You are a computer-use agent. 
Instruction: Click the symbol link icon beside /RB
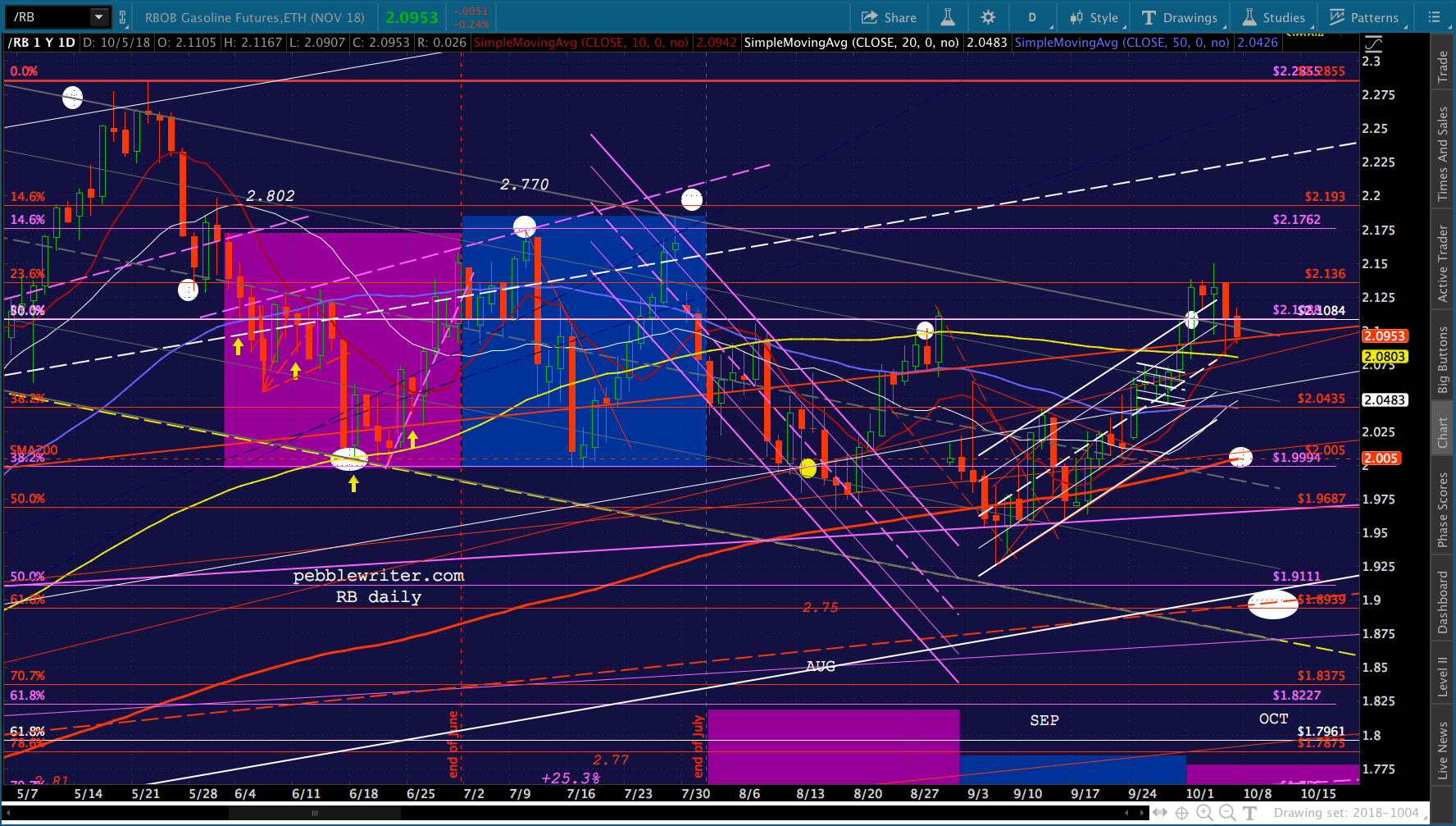pyautogui.click(x=123, y=17)
